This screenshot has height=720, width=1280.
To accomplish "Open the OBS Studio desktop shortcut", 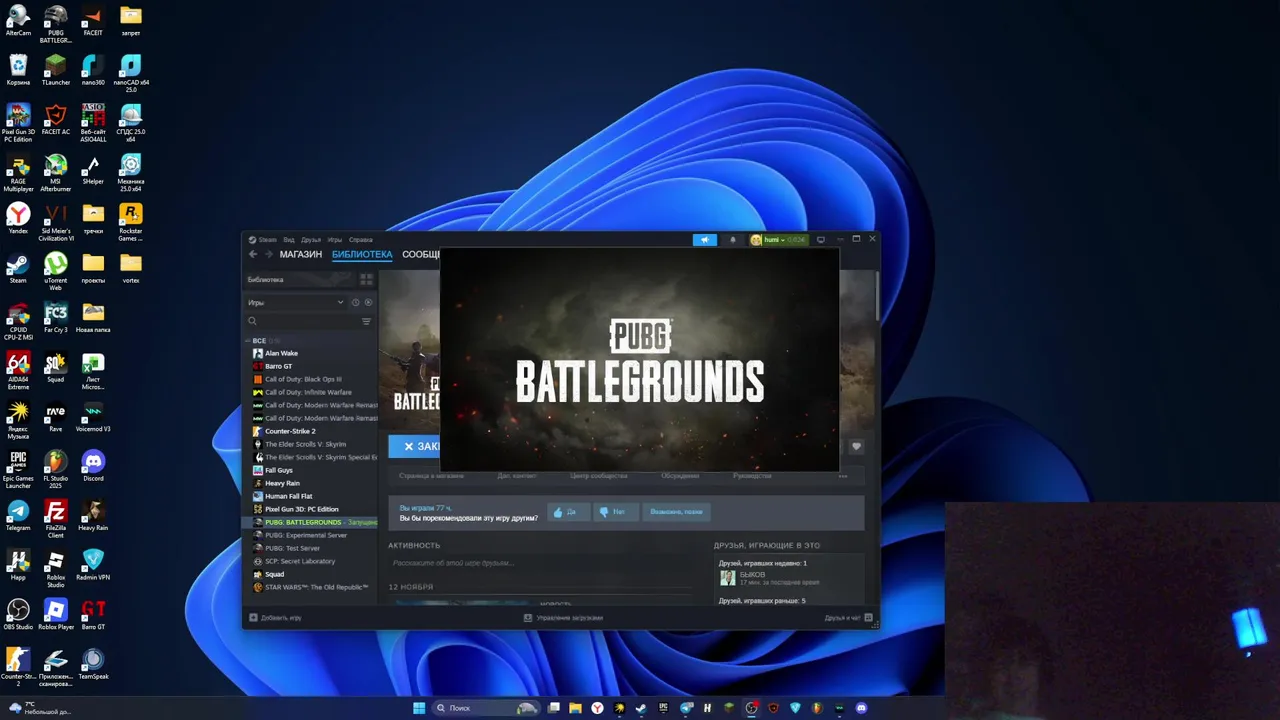I will [18, 614].
